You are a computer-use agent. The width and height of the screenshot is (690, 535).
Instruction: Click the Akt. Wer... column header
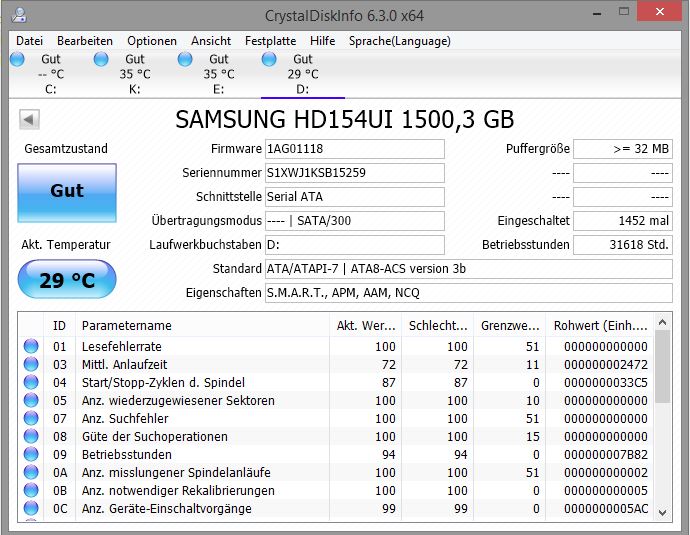[x=365, y=326]
